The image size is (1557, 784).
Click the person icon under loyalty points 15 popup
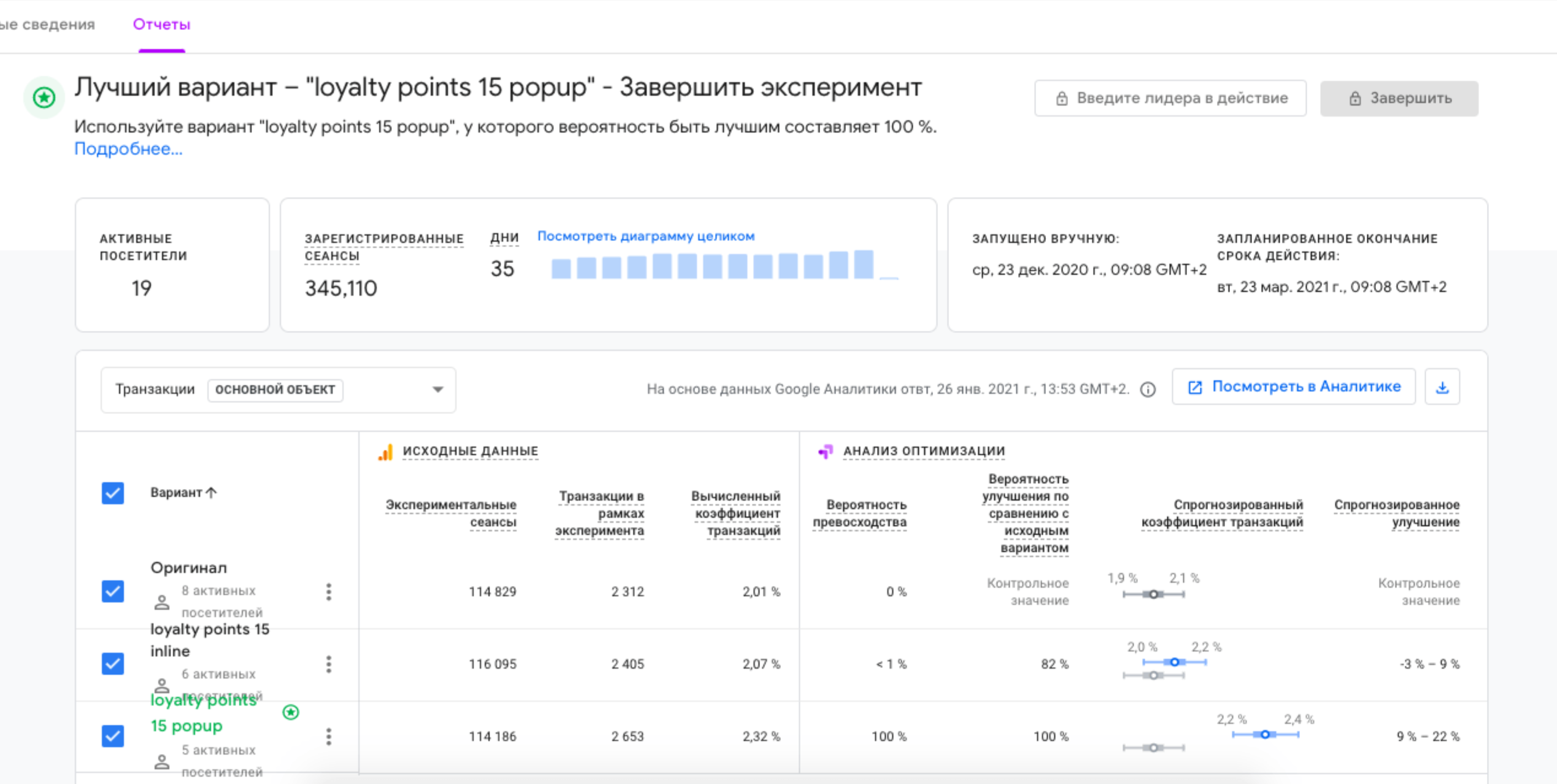[x=162, y=761]
